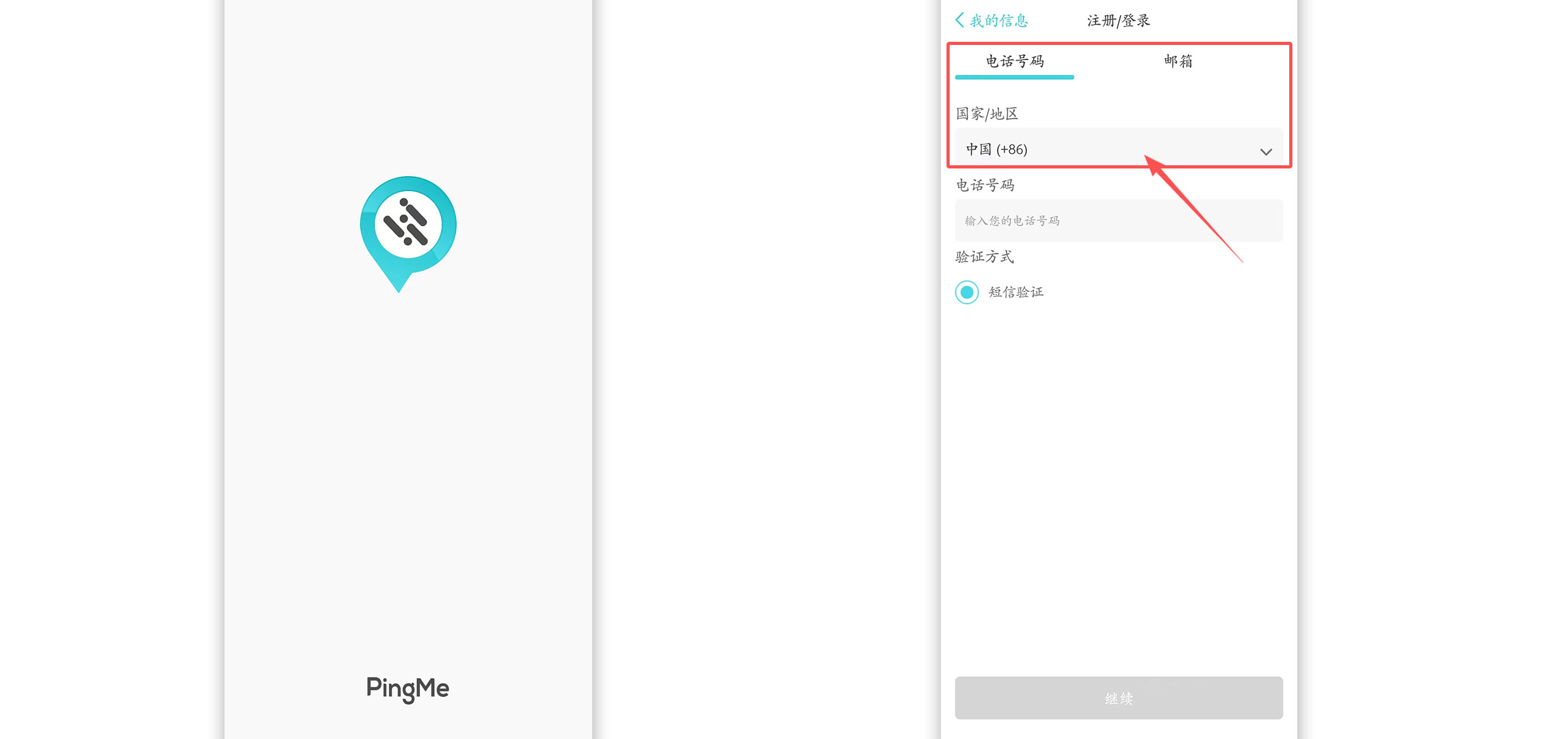1568x739 pixels.
Task: Go back via 我的信息 link
Action: 998,21
